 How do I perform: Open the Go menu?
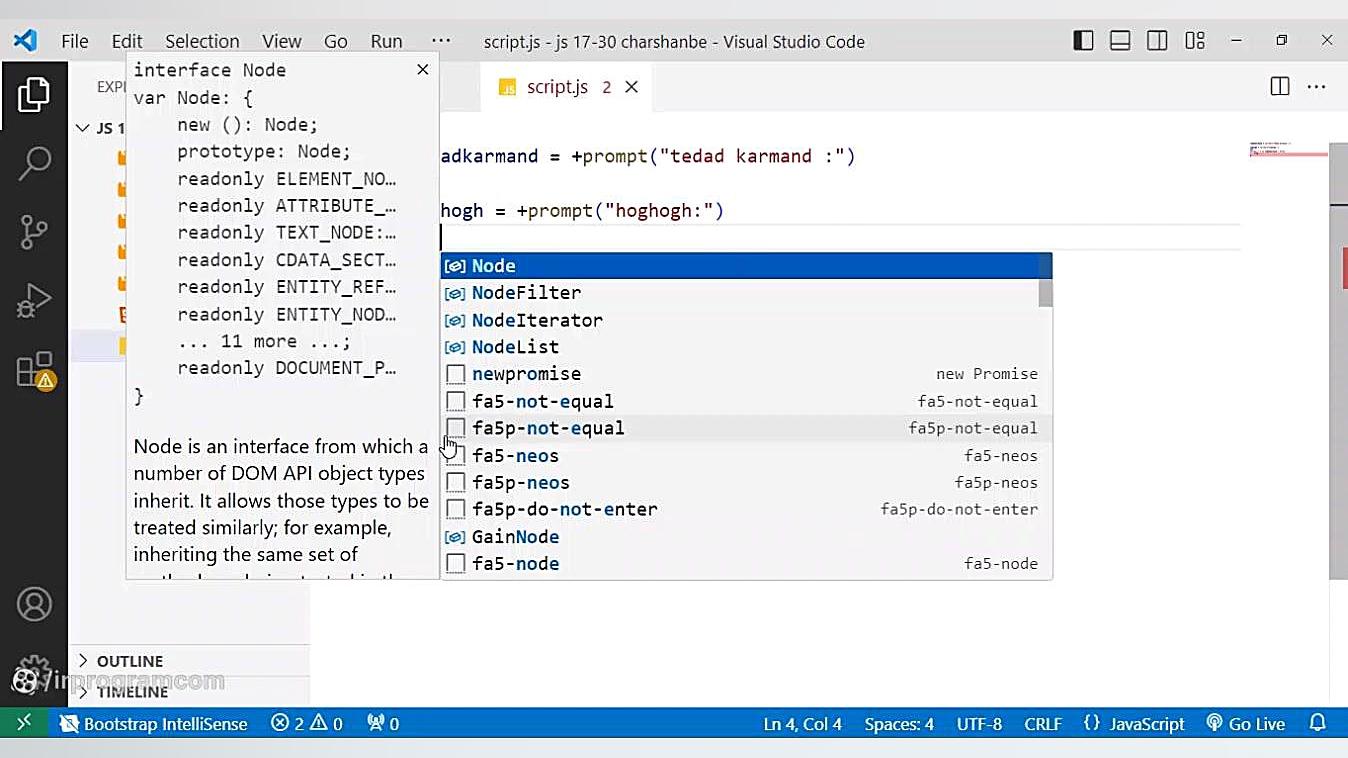[x=336, y=41]
